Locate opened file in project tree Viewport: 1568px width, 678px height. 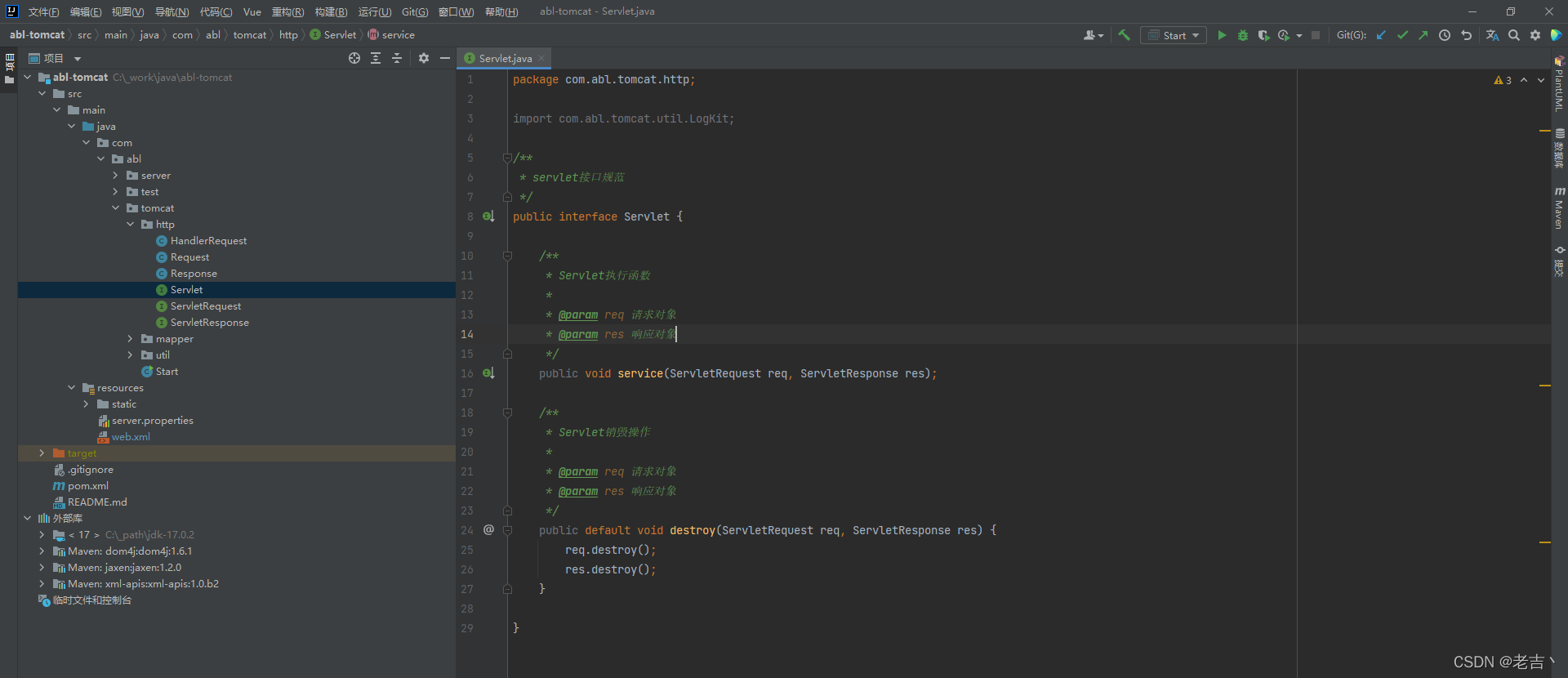click(354, 58)
